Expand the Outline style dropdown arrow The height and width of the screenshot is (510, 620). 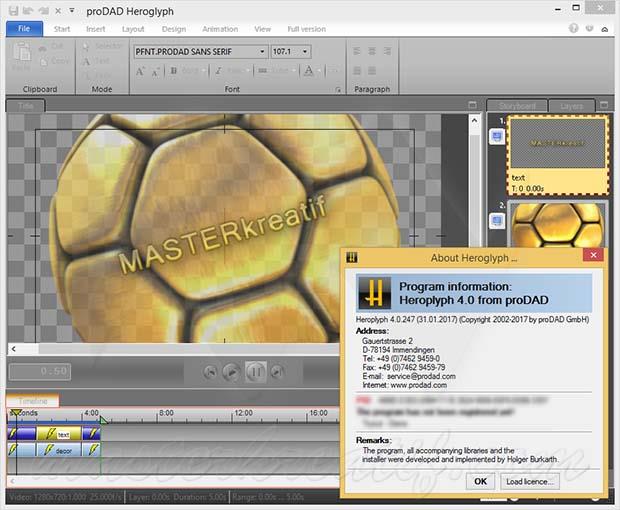[294, 71]
